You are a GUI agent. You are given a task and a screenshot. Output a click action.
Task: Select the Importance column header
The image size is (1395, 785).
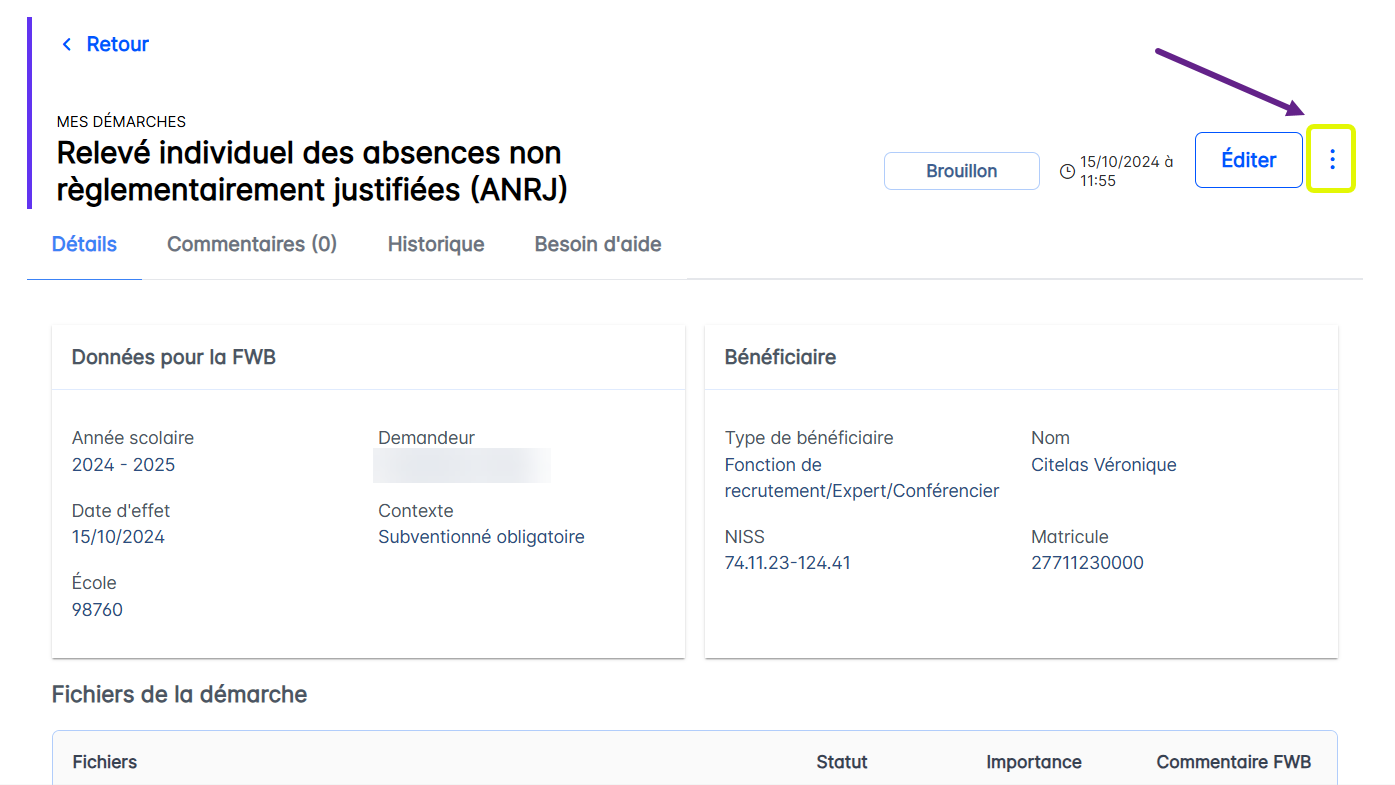[x=1034, y=762]
